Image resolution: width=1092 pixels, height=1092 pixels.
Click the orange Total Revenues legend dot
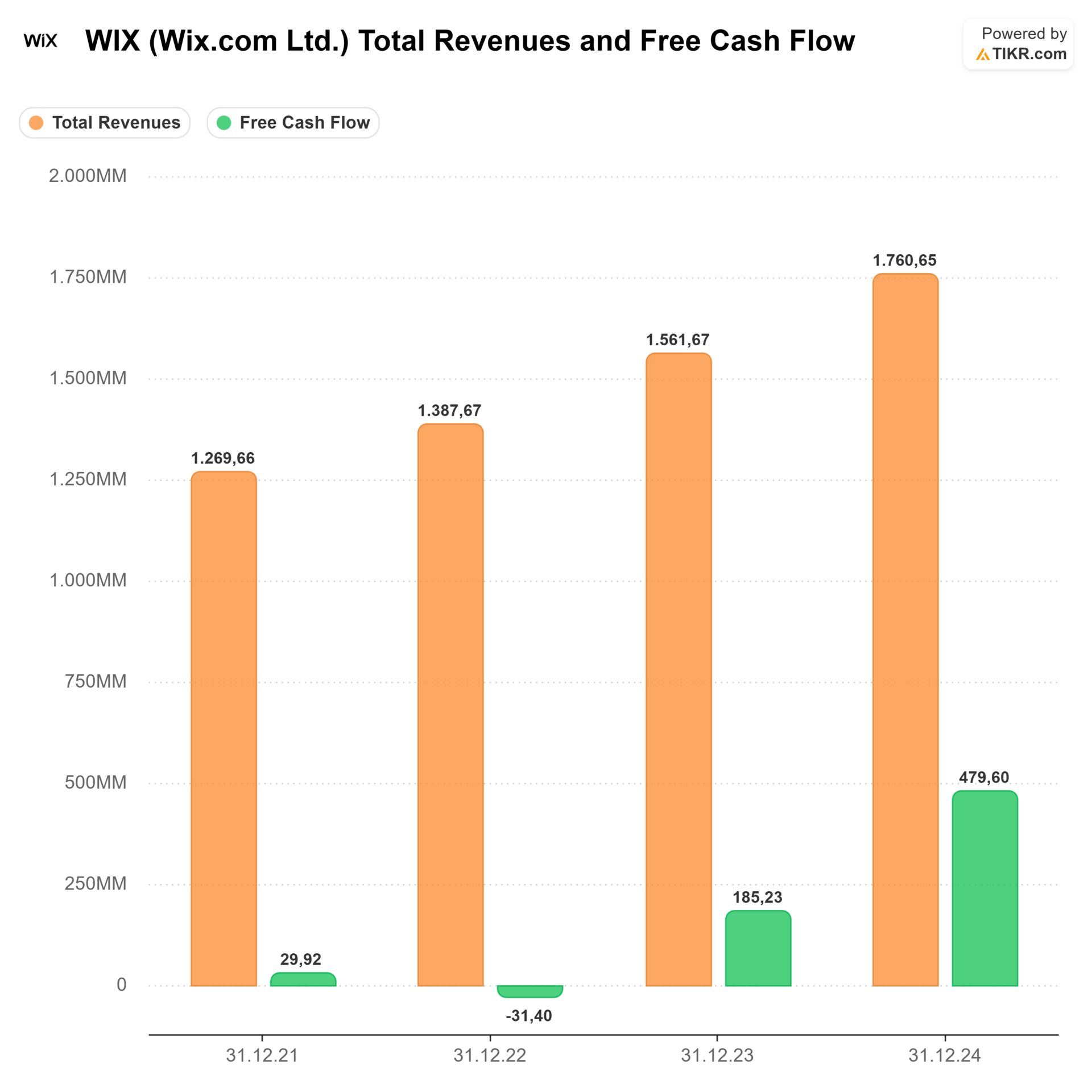(36, 123)
